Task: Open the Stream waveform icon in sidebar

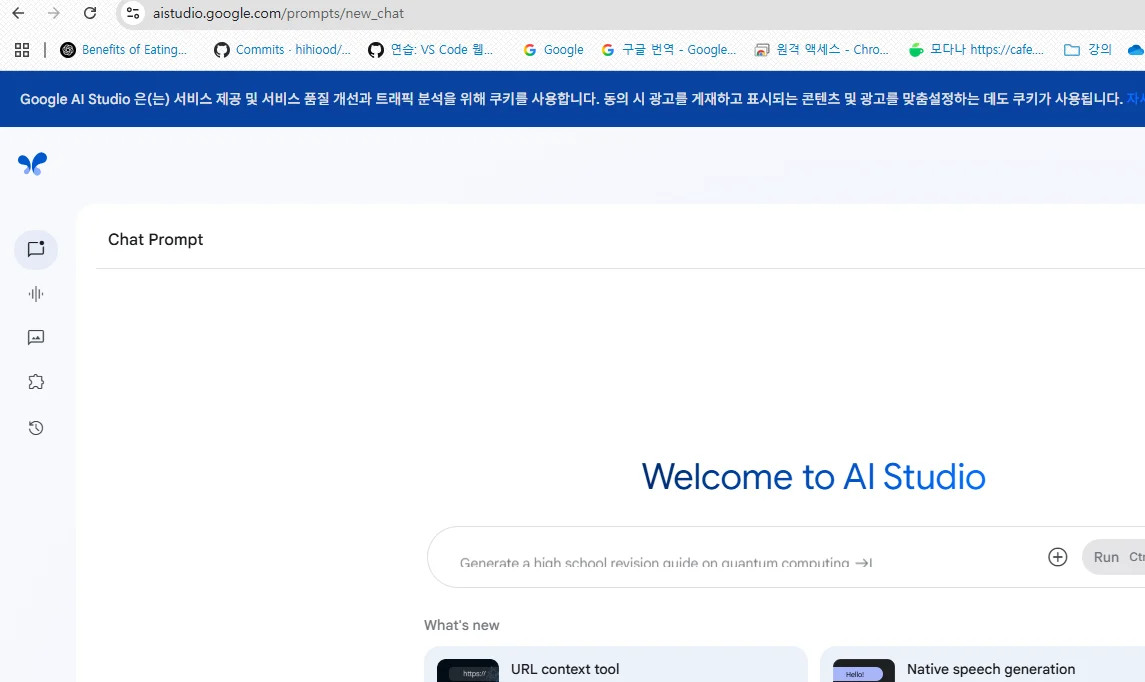Action: [36, 294]
